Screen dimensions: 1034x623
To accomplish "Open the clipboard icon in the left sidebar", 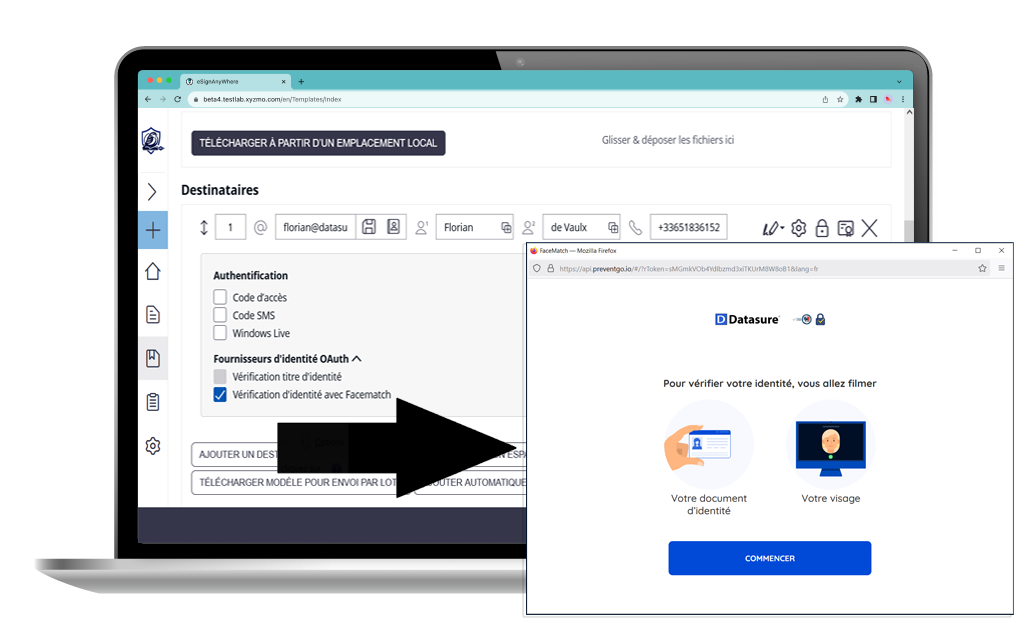I will click(152, 401).
